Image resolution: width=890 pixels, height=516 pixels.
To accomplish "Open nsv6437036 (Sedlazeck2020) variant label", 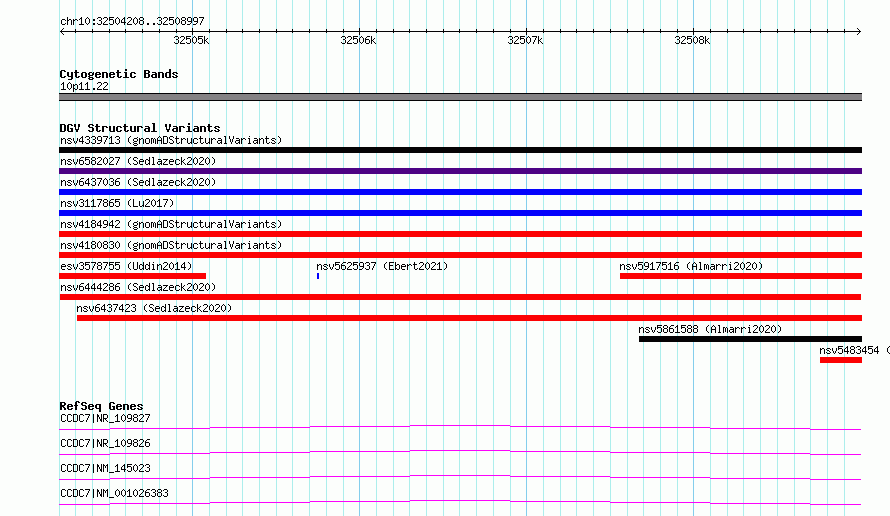I will coord(138,182).
